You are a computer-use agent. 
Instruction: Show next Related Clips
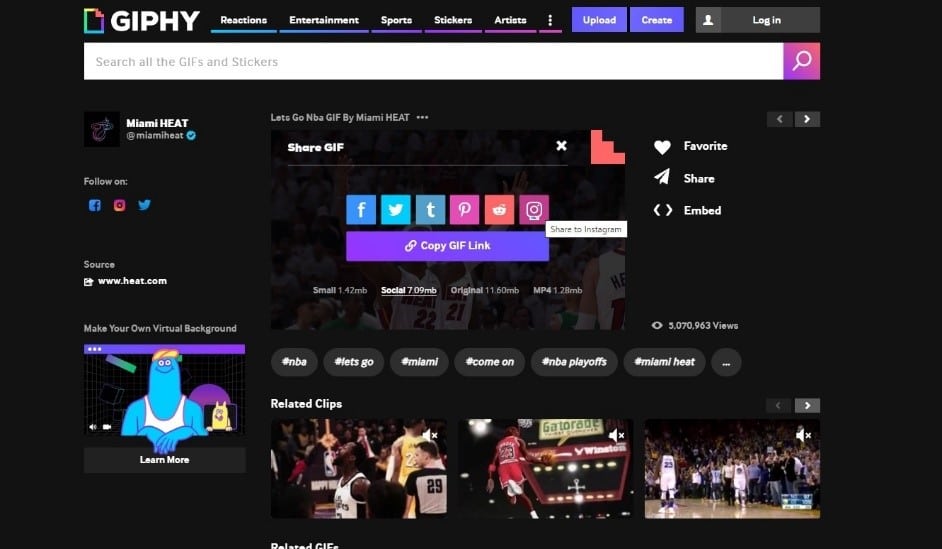(807, 405)
